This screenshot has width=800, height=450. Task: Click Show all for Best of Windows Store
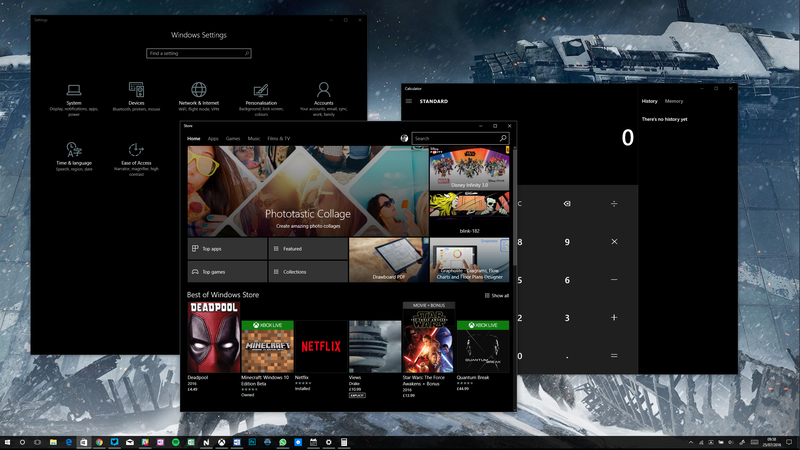pos(496,295)
